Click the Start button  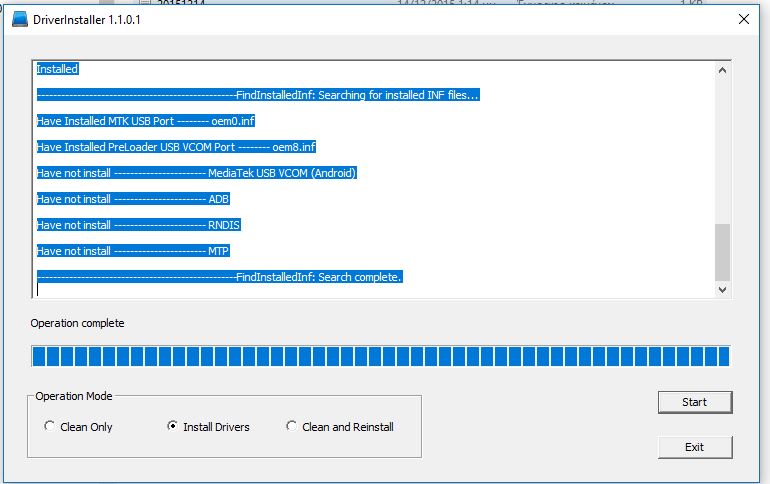click(x=695, y=402)
